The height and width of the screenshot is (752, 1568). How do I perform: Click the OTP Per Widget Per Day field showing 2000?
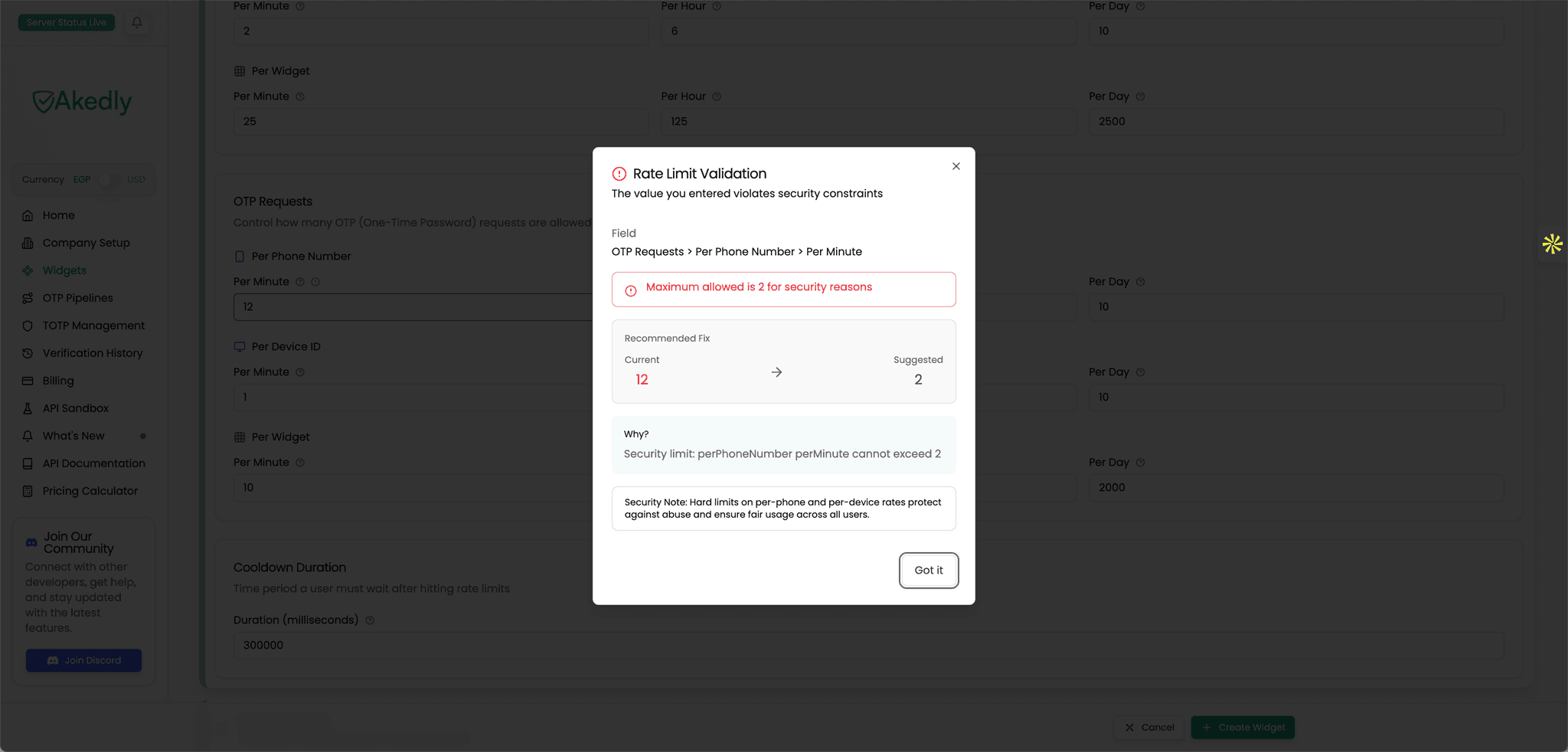pos(1296,488)
